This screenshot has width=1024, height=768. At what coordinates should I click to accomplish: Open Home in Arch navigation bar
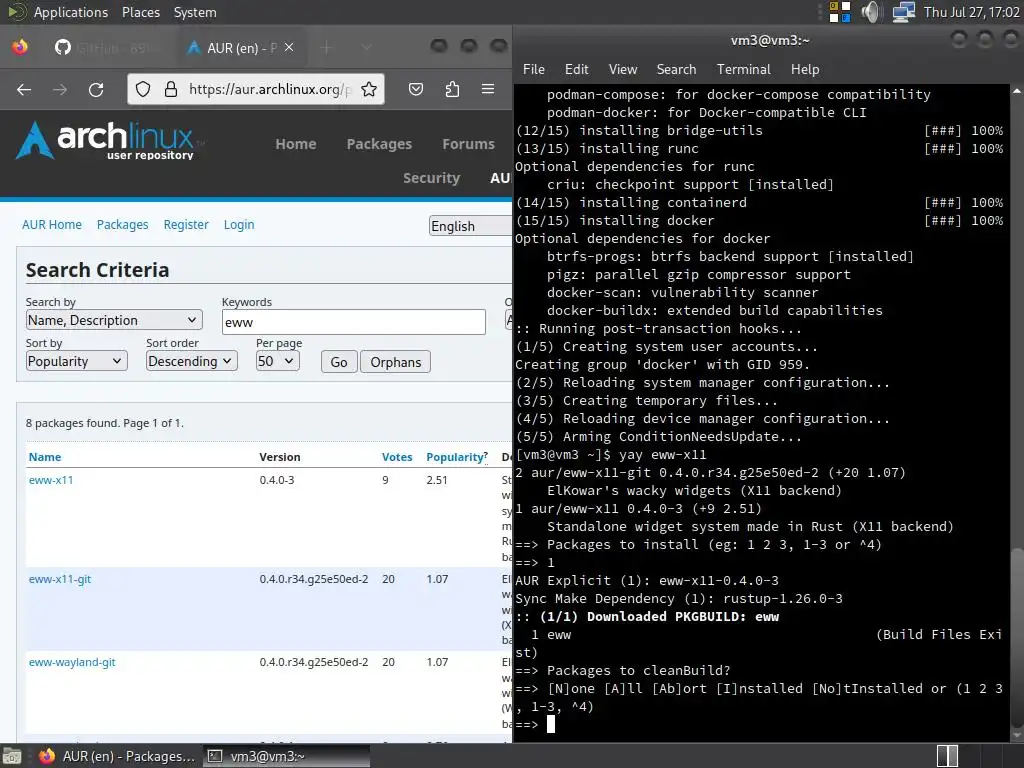pos(296,144)
